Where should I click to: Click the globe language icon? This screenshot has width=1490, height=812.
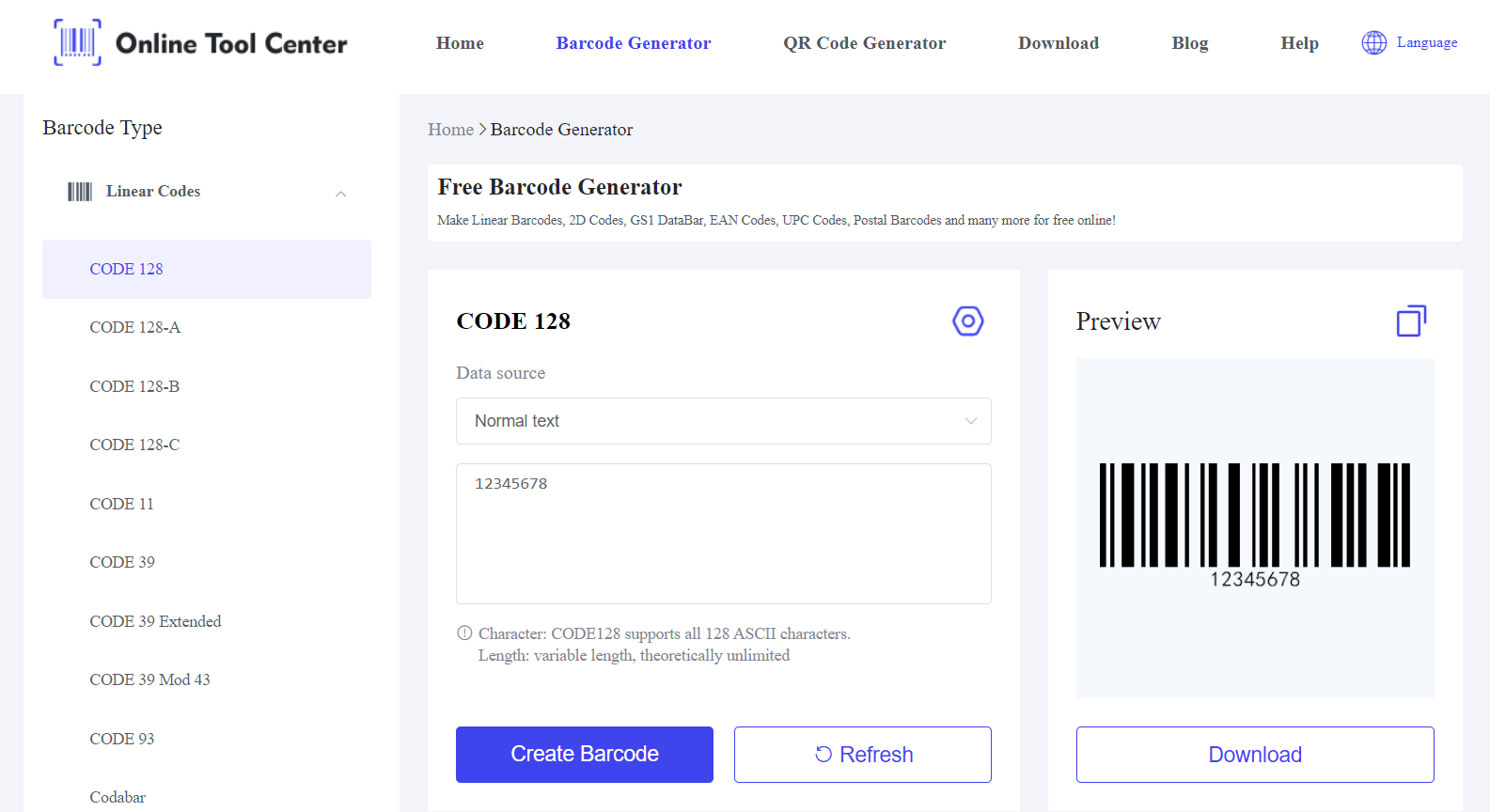[1373, 42]
